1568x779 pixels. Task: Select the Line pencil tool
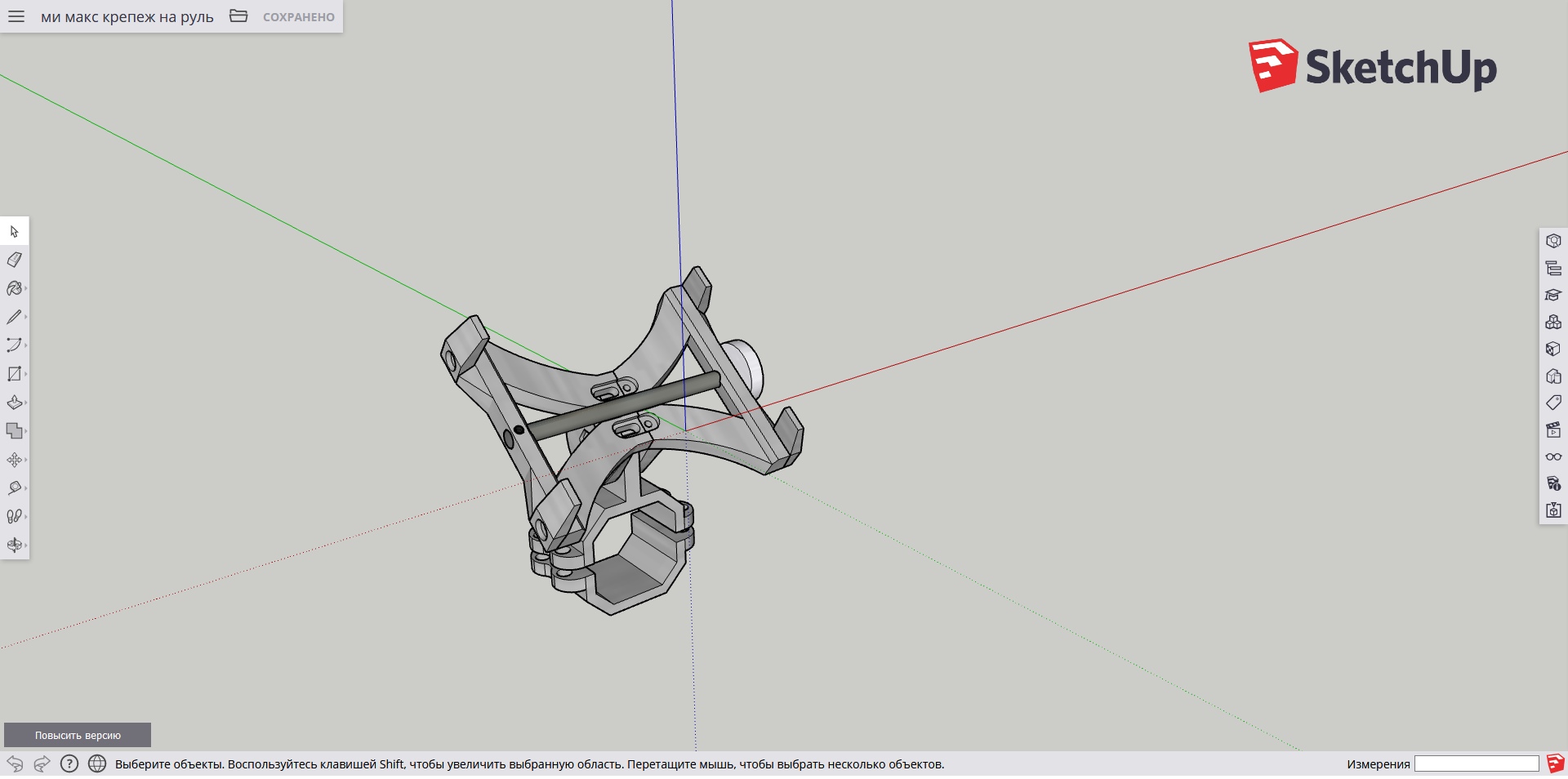tap(15, 317)
